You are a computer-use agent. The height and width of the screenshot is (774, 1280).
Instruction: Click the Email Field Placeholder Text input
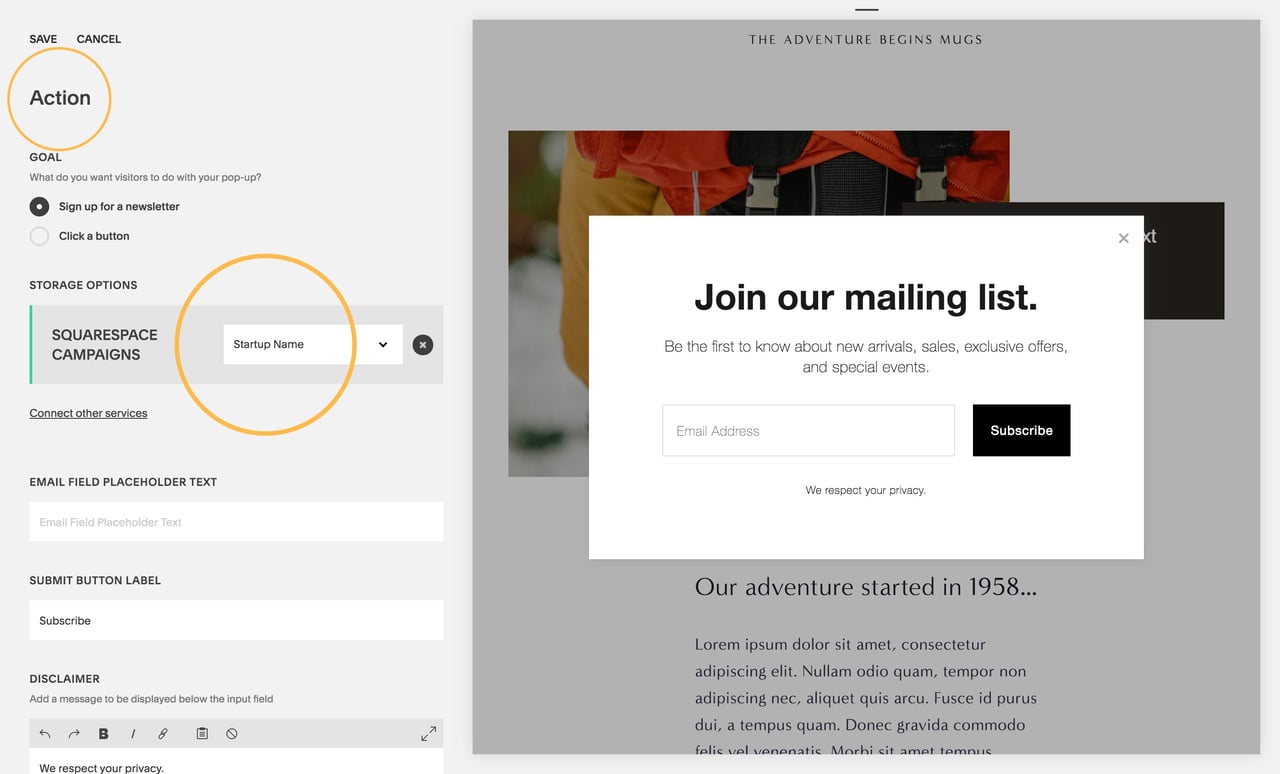[235, 521]
